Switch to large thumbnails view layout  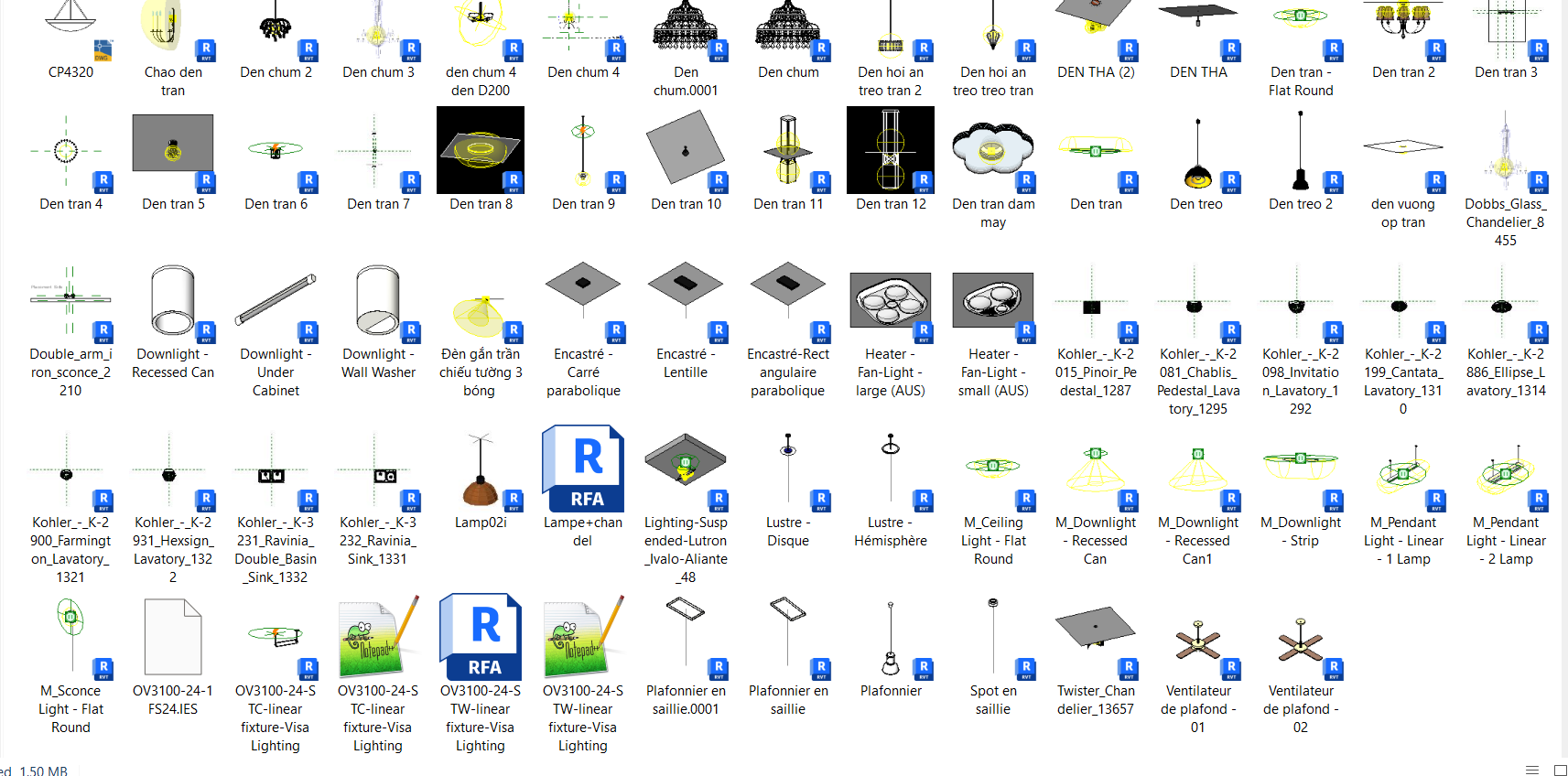tap(1560, 770)
